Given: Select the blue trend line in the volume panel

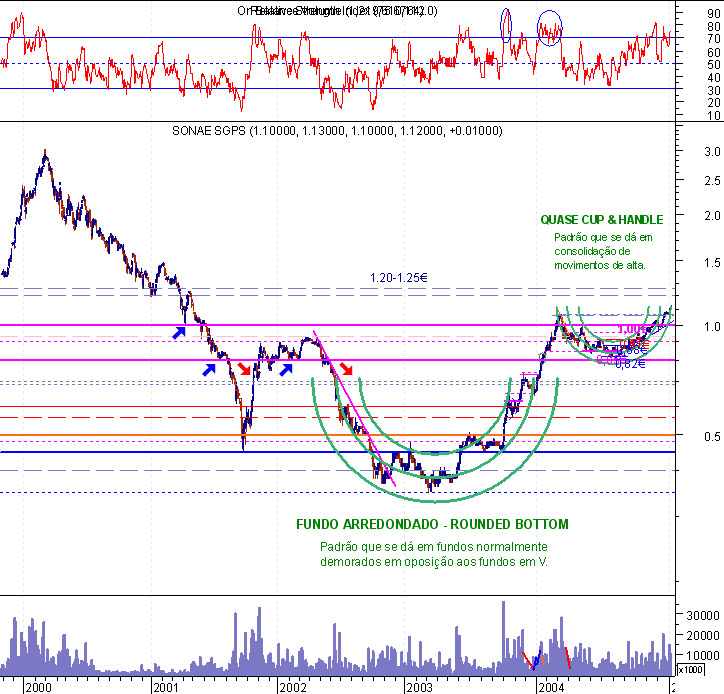Looking at the screenshot, I should click(537, 659).
